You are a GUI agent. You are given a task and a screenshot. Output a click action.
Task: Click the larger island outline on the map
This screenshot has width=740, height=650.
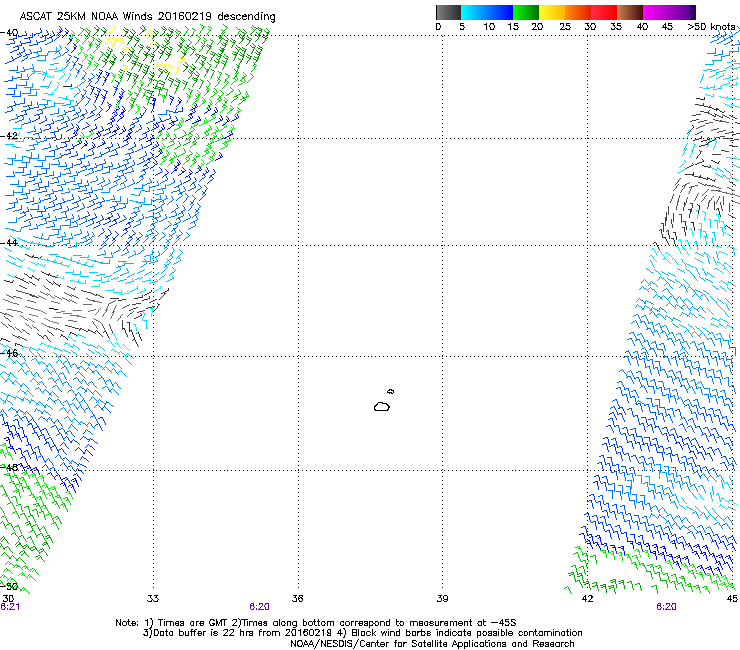click(382, 406)
